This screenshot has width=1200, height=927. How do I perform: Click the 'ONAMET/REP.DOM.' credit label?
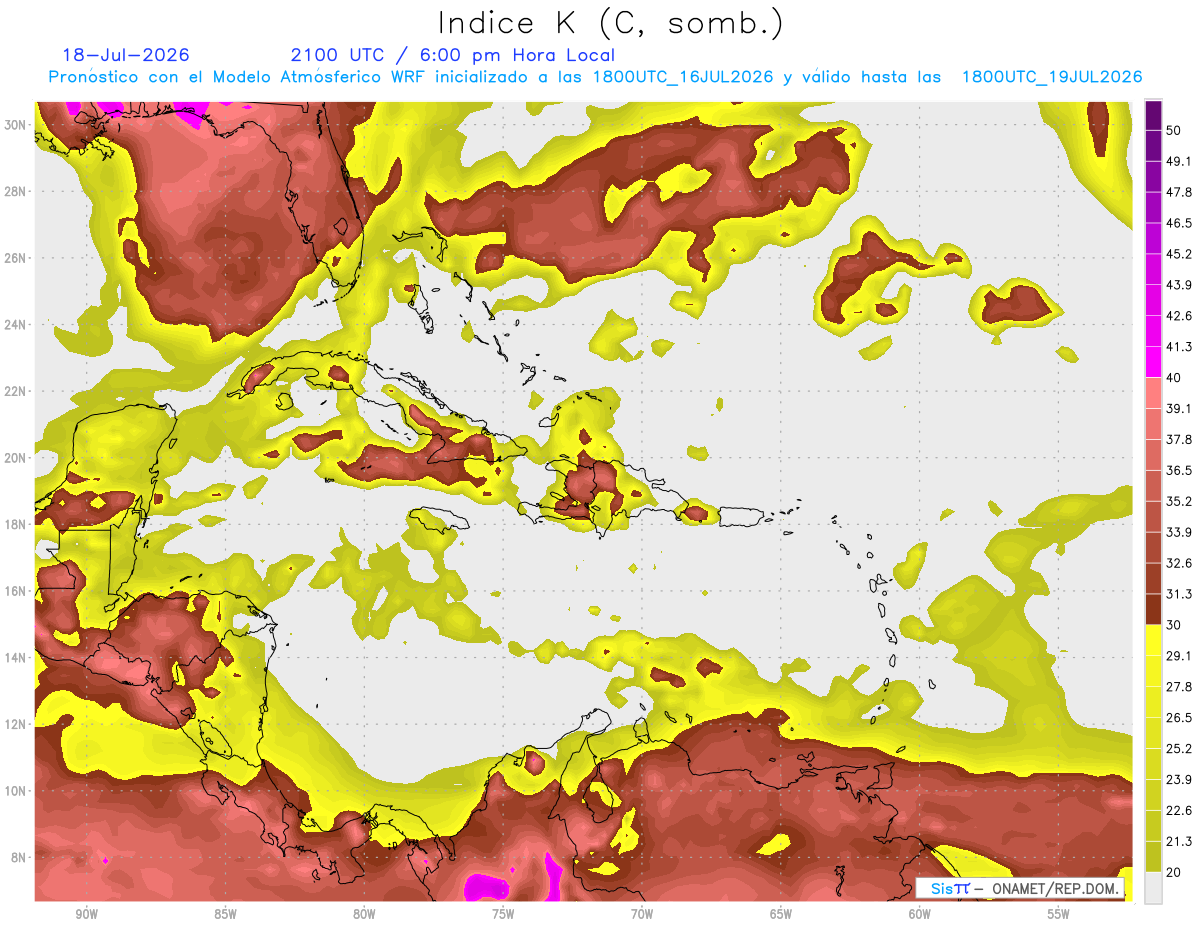click(1055, 888)
